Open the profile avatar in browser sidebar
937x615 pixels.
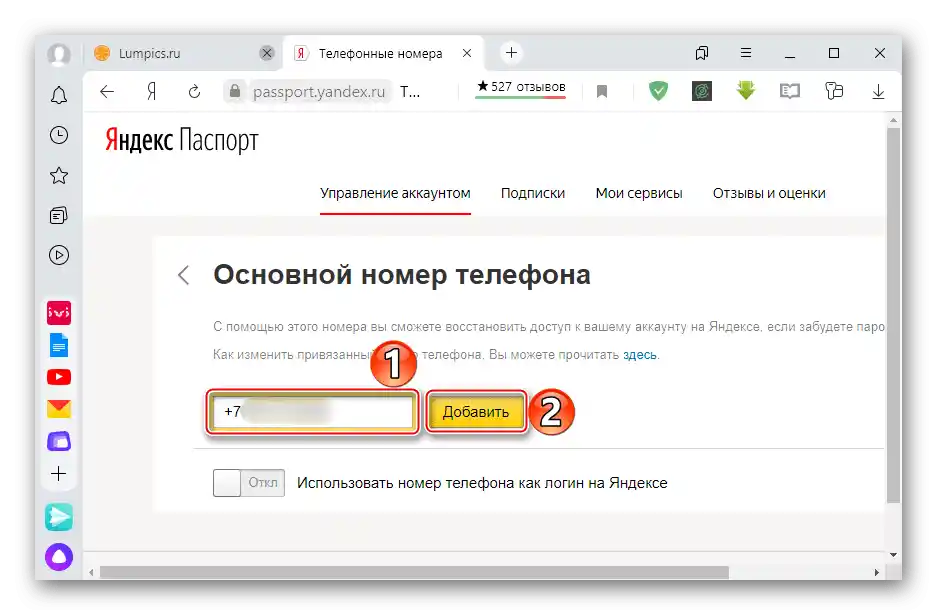(x=59, y=54)
